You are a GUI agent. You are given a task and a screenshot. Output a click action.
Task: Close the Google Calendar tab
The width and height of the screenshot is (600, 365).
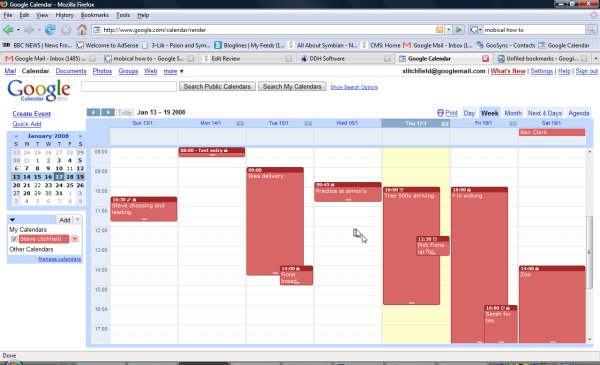pyautogui.click(x=485, y=59)
